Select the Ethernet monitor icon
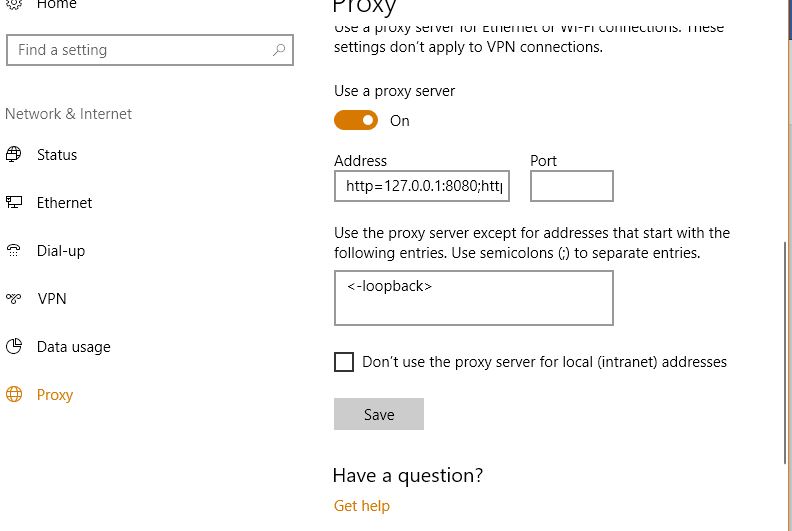The image size is (792, 531). tap(14, 202)
